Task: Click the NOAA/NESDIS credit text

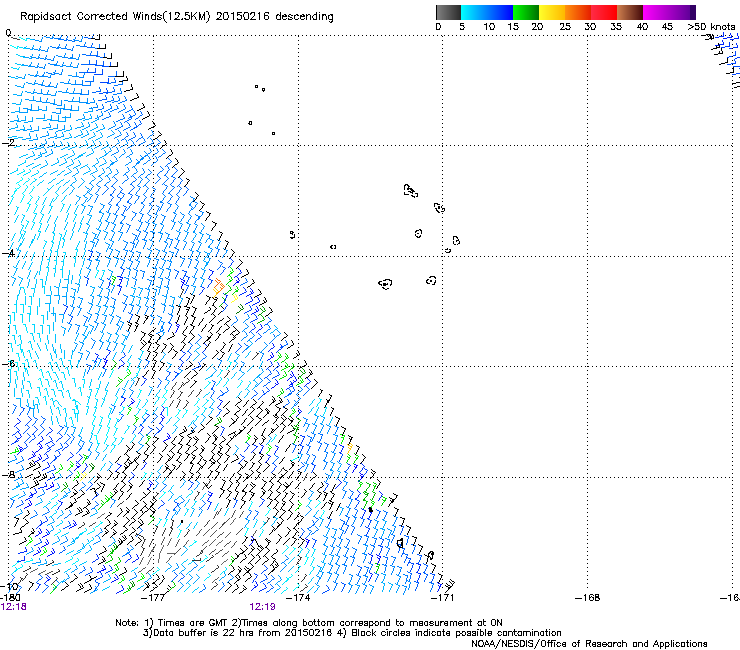Action: coord(589,644)
